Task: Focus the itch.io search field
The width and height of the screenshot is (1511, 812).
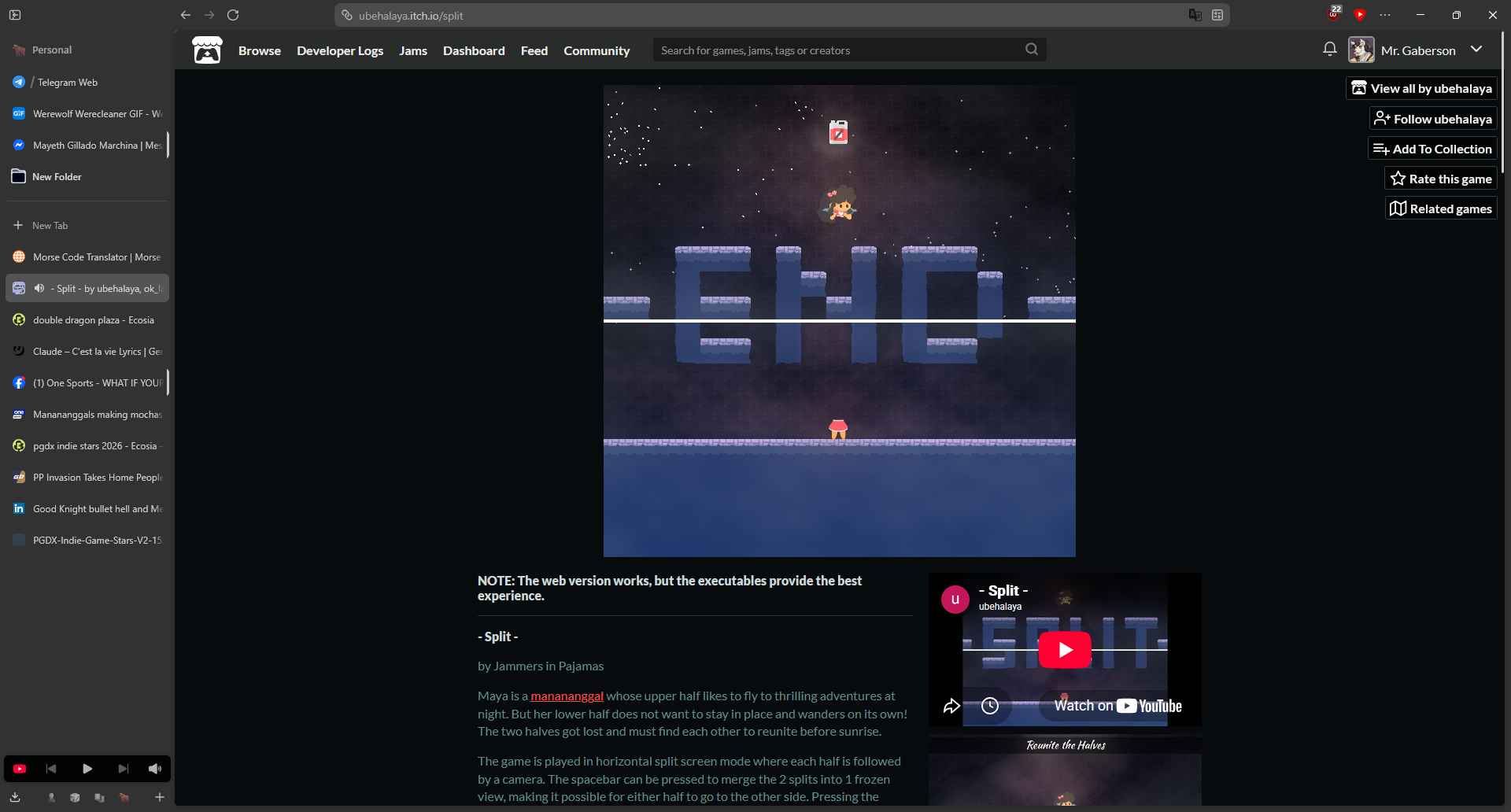Action: click(840, 50)
